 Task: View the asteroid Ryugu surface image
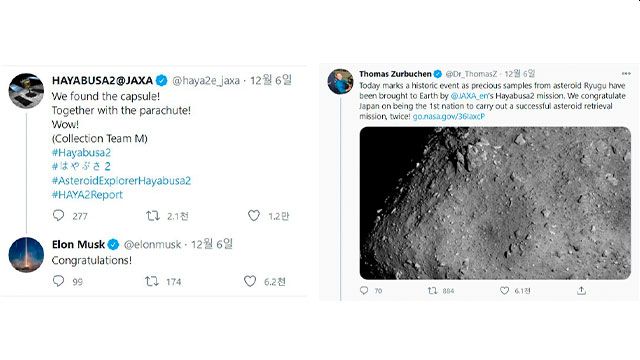tap(495, 203)
